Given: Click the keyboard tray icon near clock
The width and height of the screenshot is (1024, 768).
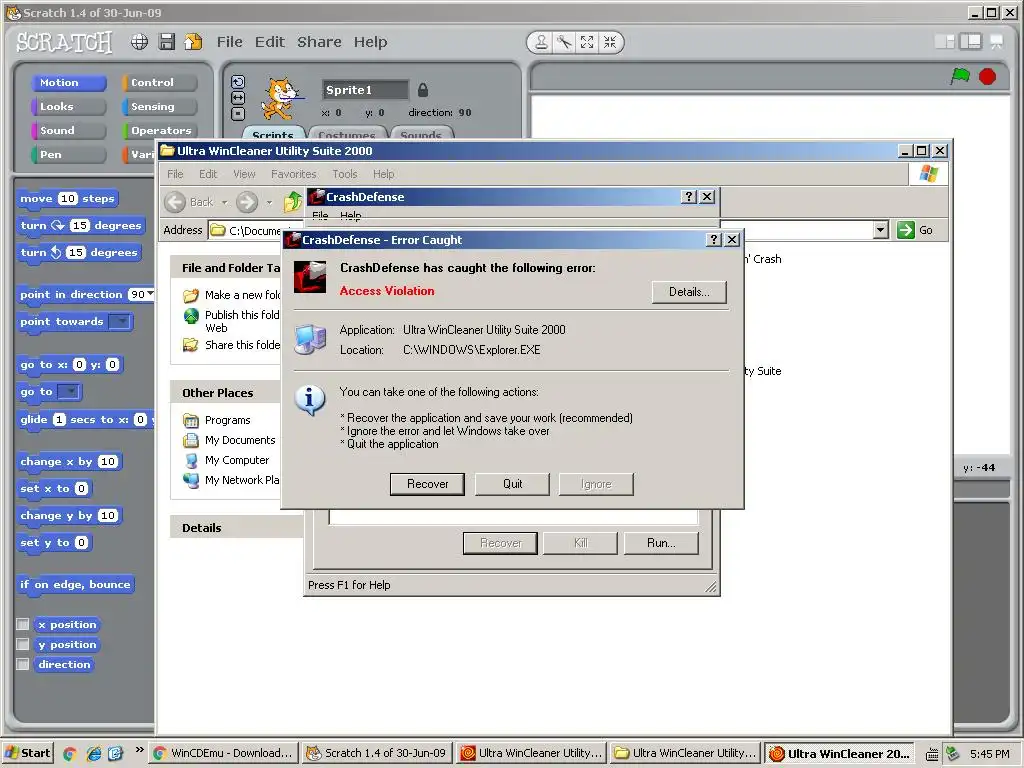Looking at the screenshot, I should (x=933, y=754).
